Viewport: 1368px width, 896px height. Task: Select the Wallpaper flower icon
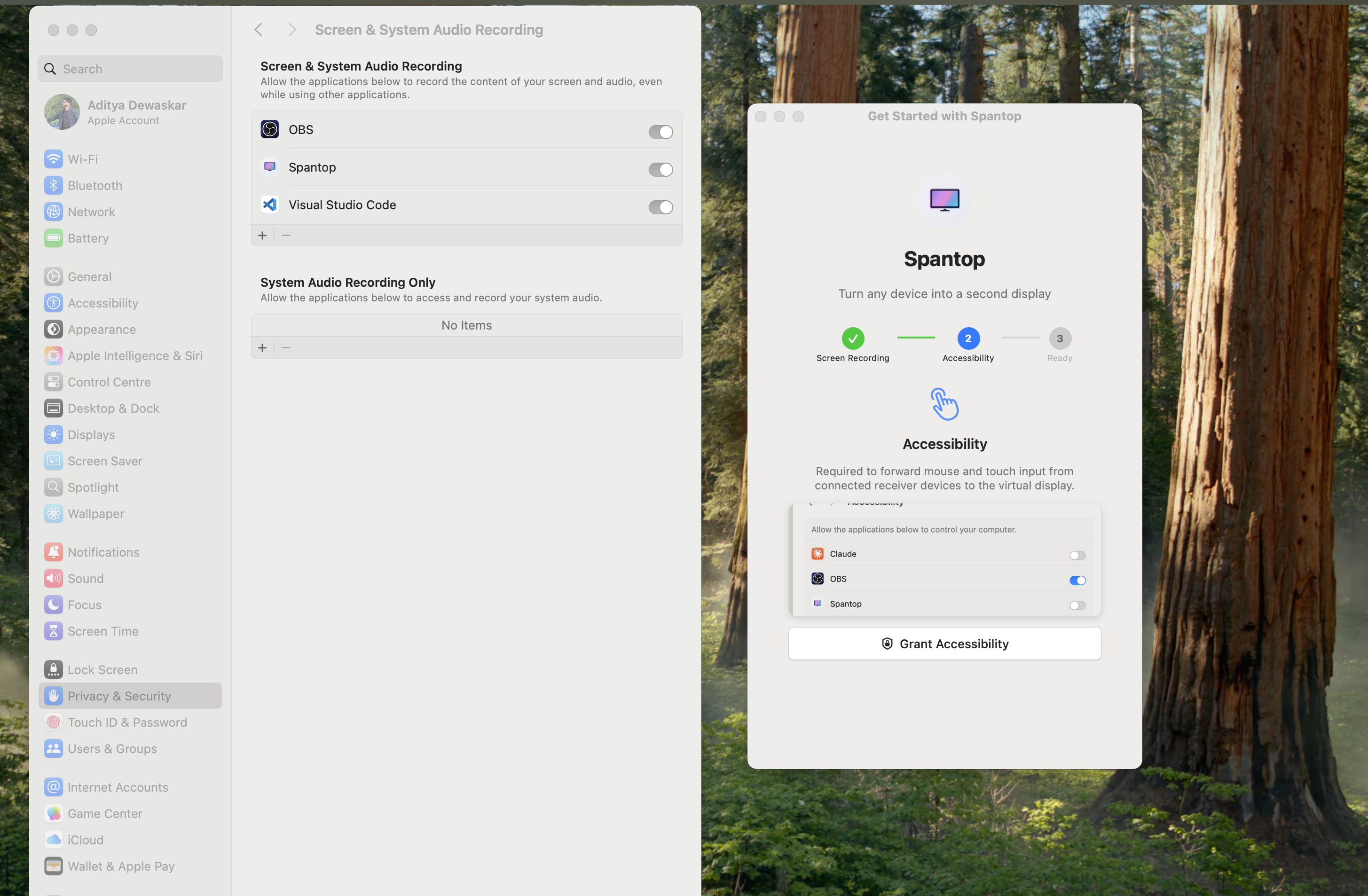54,514
